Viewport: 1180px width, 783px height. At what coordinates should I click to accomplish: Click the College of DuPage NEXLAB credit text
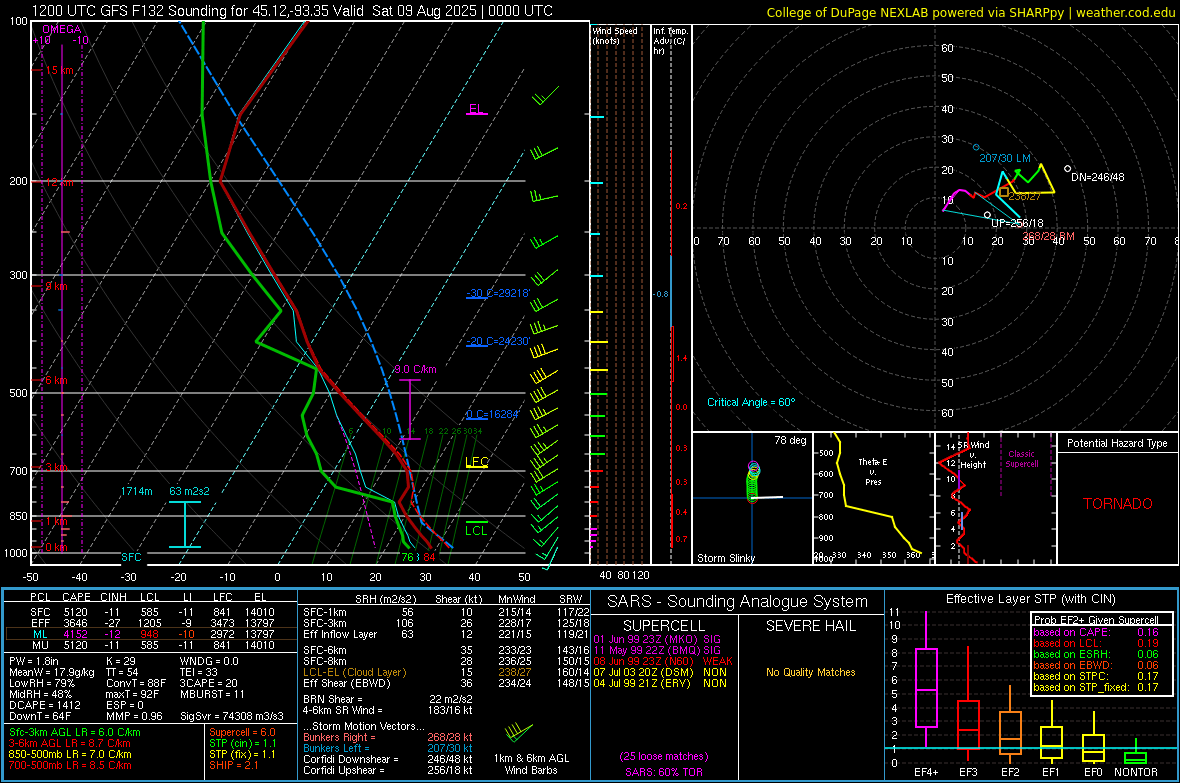(x=971, y=12)
